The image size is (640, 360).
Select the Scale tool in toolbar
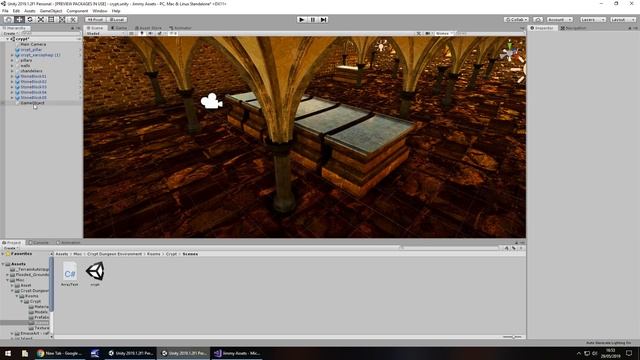(40, 20)
